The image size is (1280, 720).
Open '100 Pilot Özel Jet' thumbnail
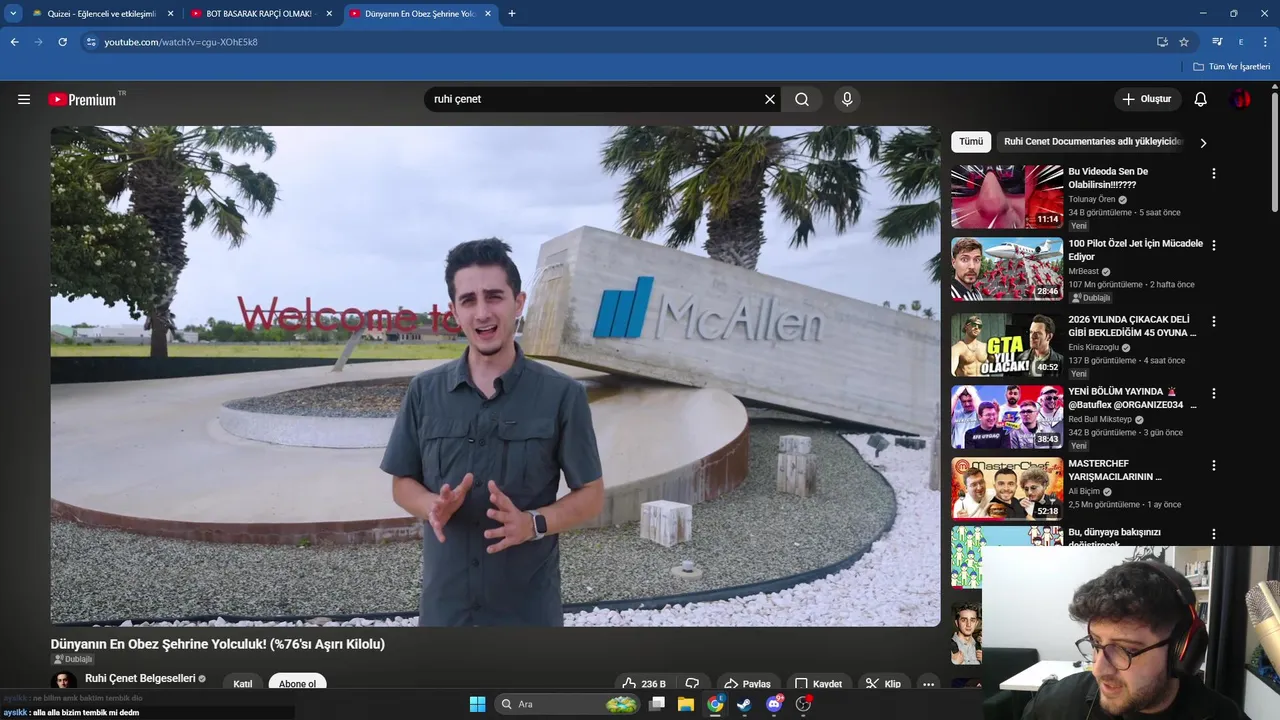[x=1007, y=269]
